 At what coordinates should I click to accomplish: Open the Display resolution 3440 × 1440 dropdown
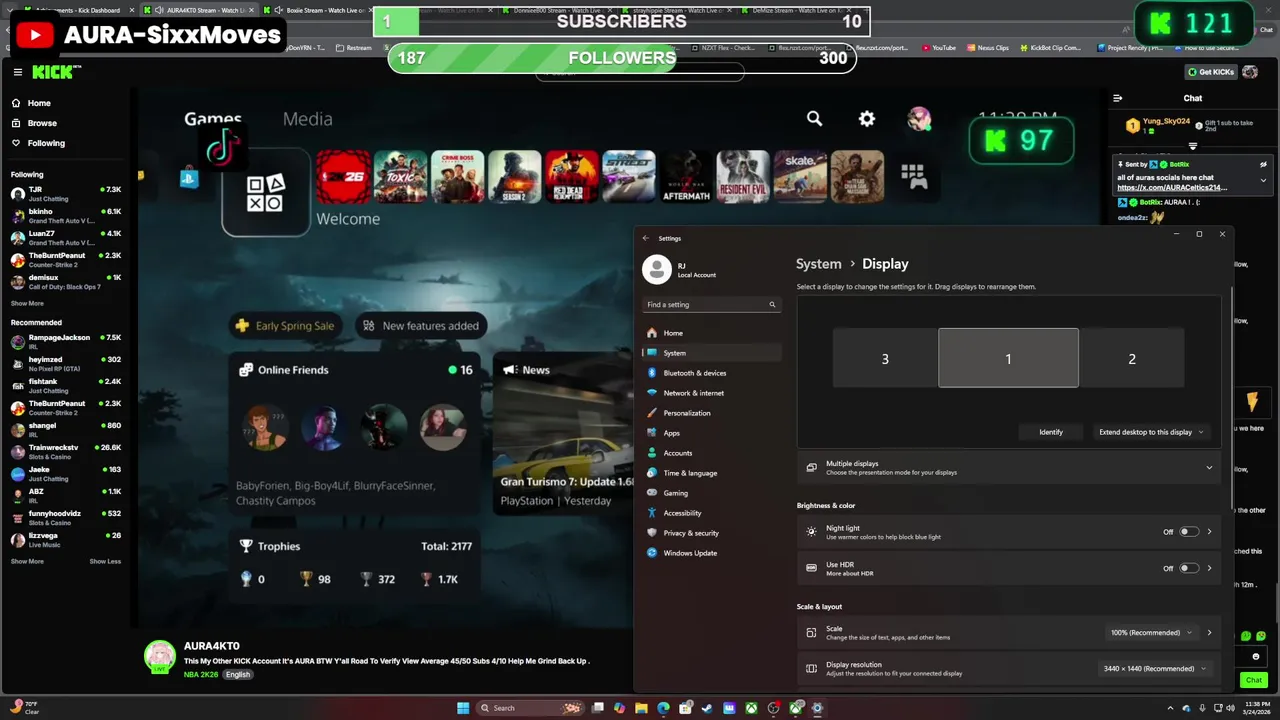click(1154, 668)
